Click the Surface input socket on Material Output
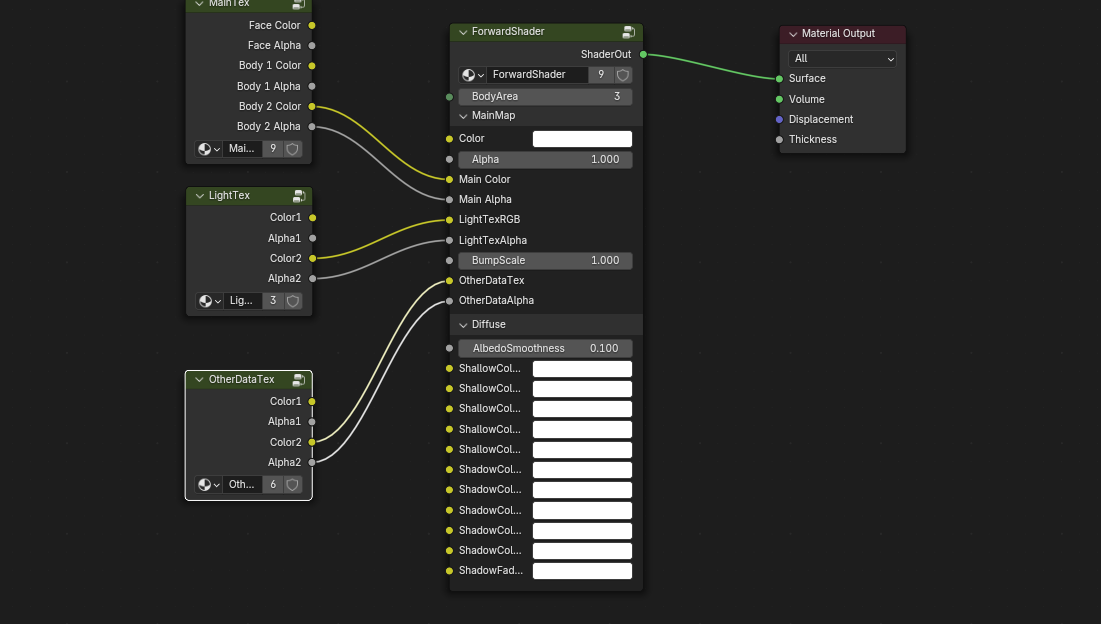This screenshot has width=1101, height=624. tap(779, 78)
